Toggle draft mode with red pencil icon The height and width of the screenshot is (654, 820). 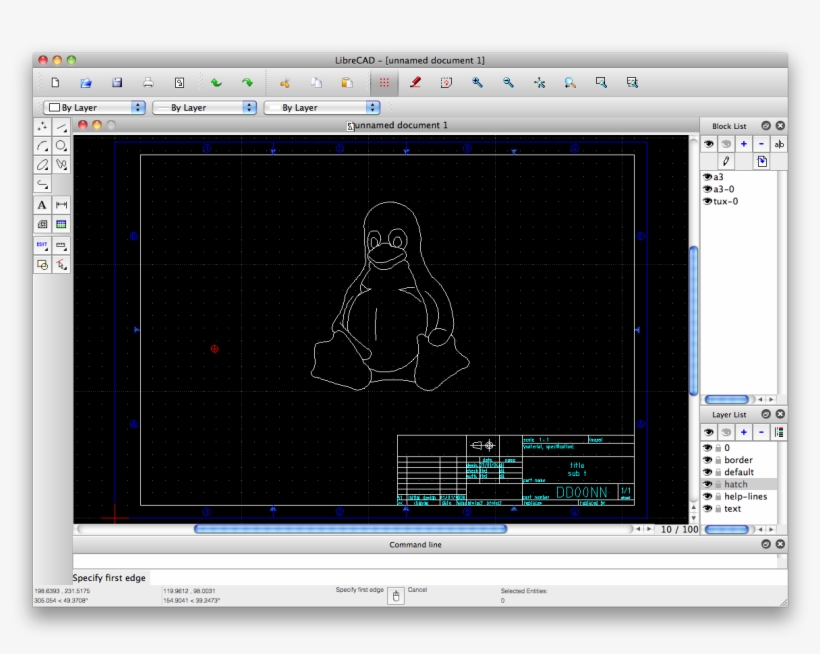[415, 83]
